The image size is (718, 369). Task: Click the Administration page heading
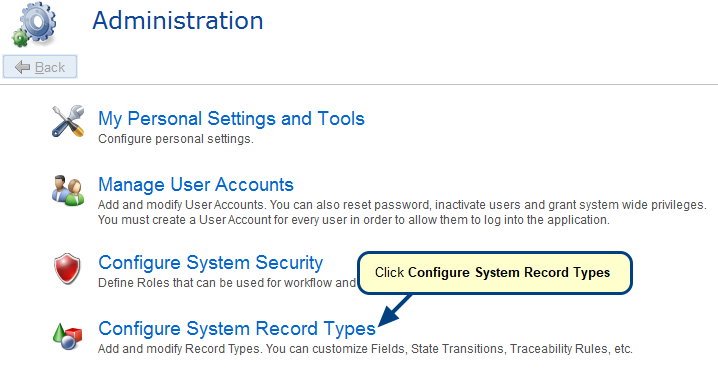click(x=178, y=21)
